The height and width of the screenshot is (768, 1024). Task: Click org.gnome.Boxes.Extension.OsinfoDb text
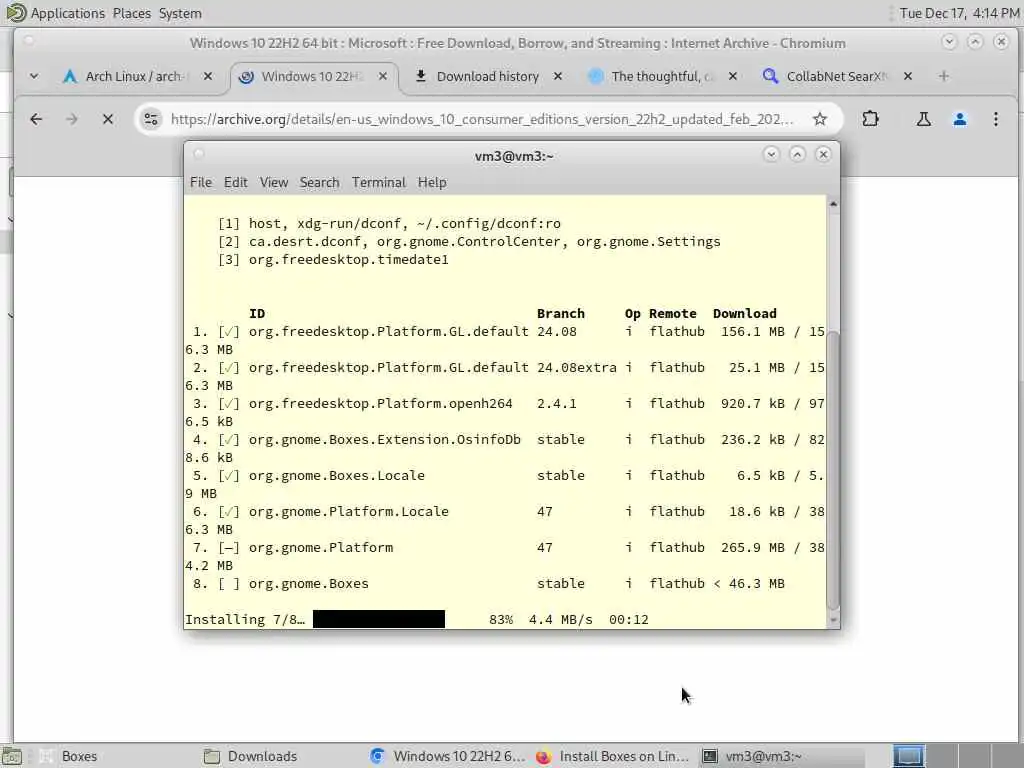(384, 440)
